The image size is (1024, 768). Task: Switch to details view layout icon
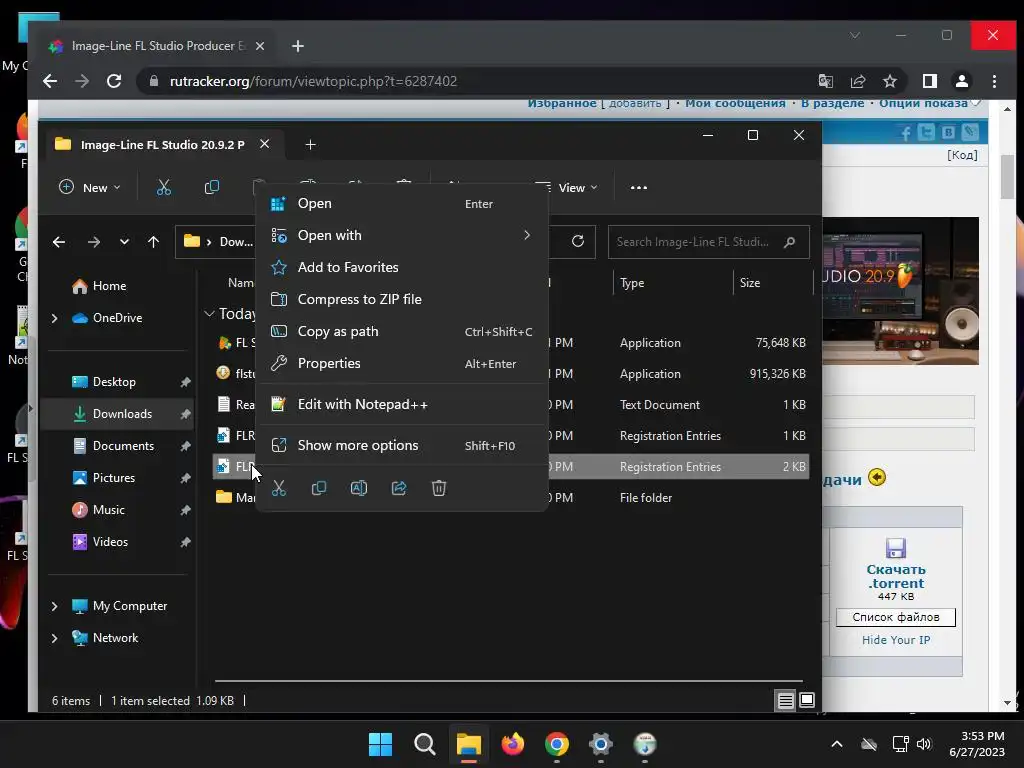(786, 701)
